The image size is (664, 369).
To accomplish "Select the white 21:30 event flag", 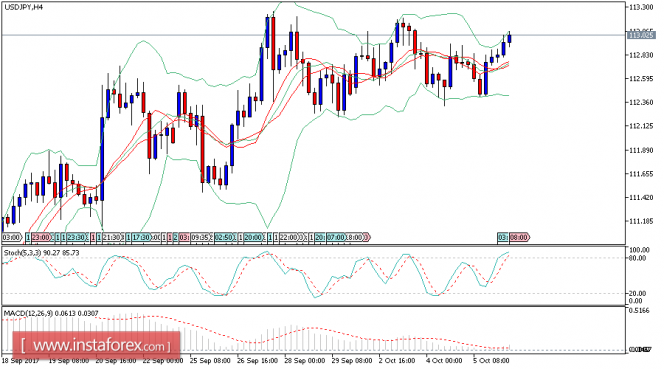I will [112, 237].
